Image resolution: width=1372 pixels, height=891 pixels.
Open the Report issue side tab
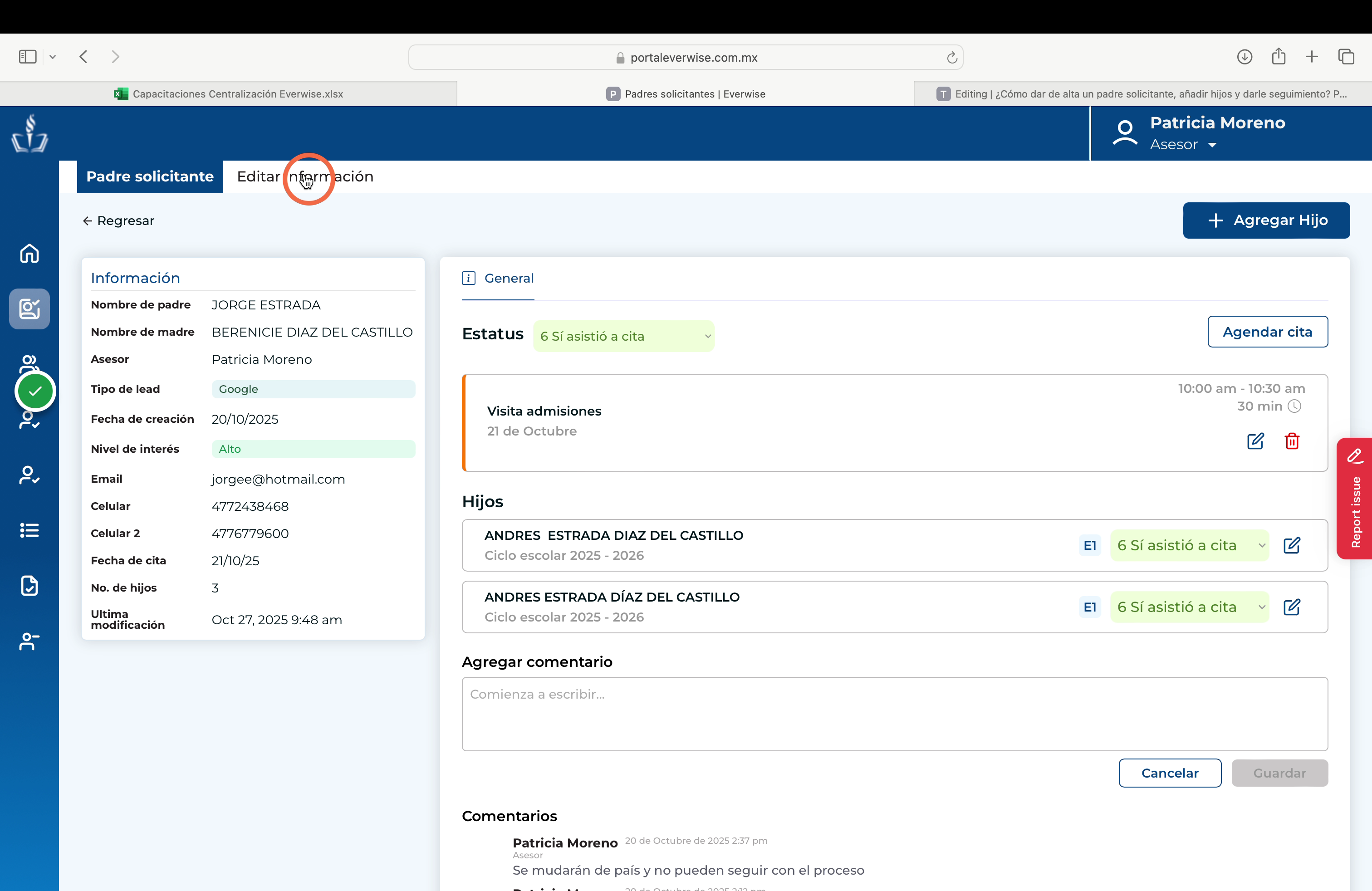click(1355, 499)
